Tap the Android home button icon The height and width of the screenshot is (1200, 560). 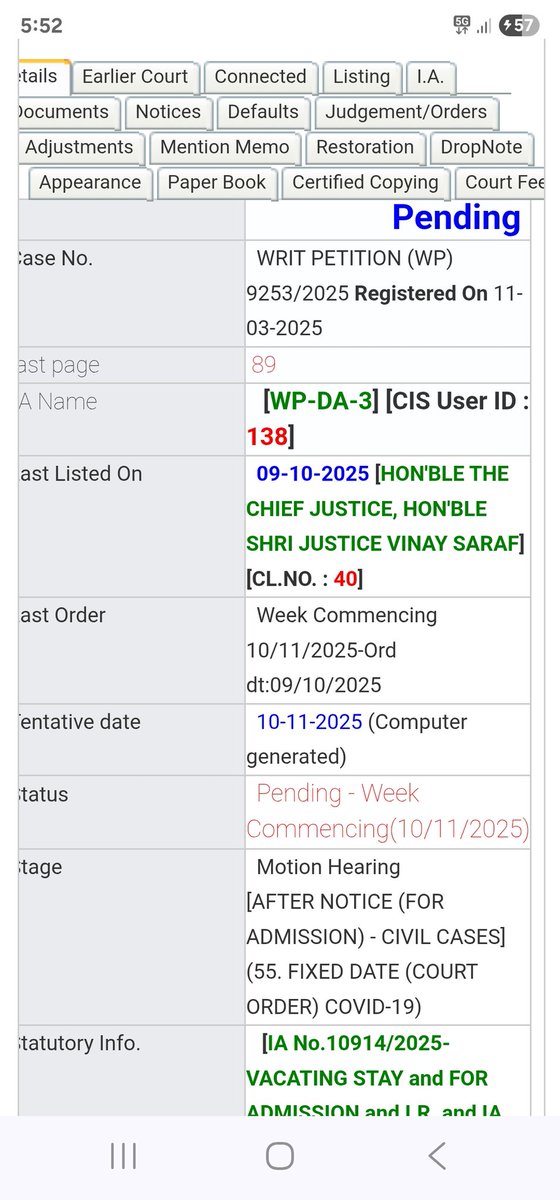[x=280, y=1157]
